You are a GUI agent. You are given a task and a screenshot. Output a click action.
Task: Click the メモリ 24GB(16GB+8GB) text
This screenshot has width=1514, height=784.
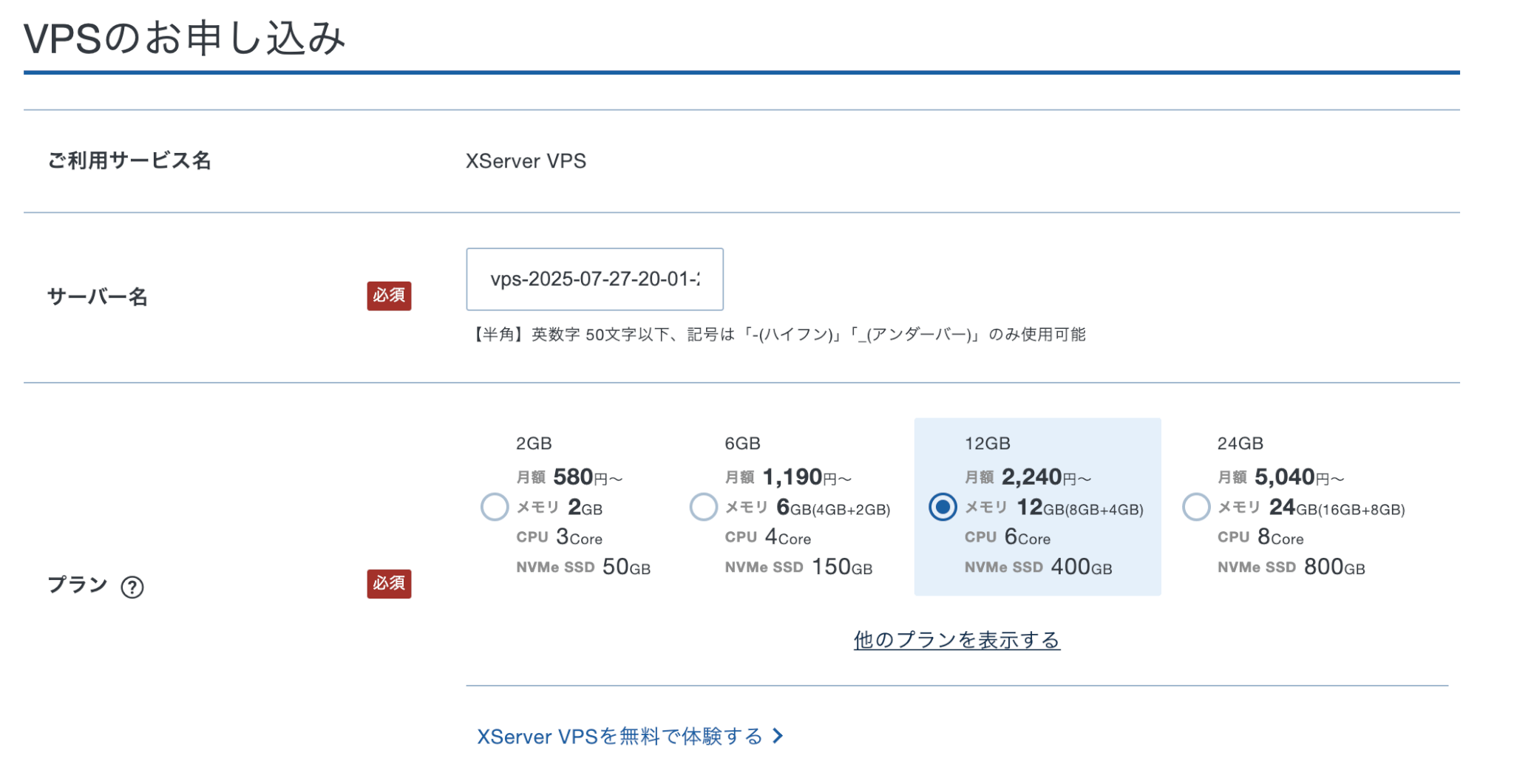1311,508
